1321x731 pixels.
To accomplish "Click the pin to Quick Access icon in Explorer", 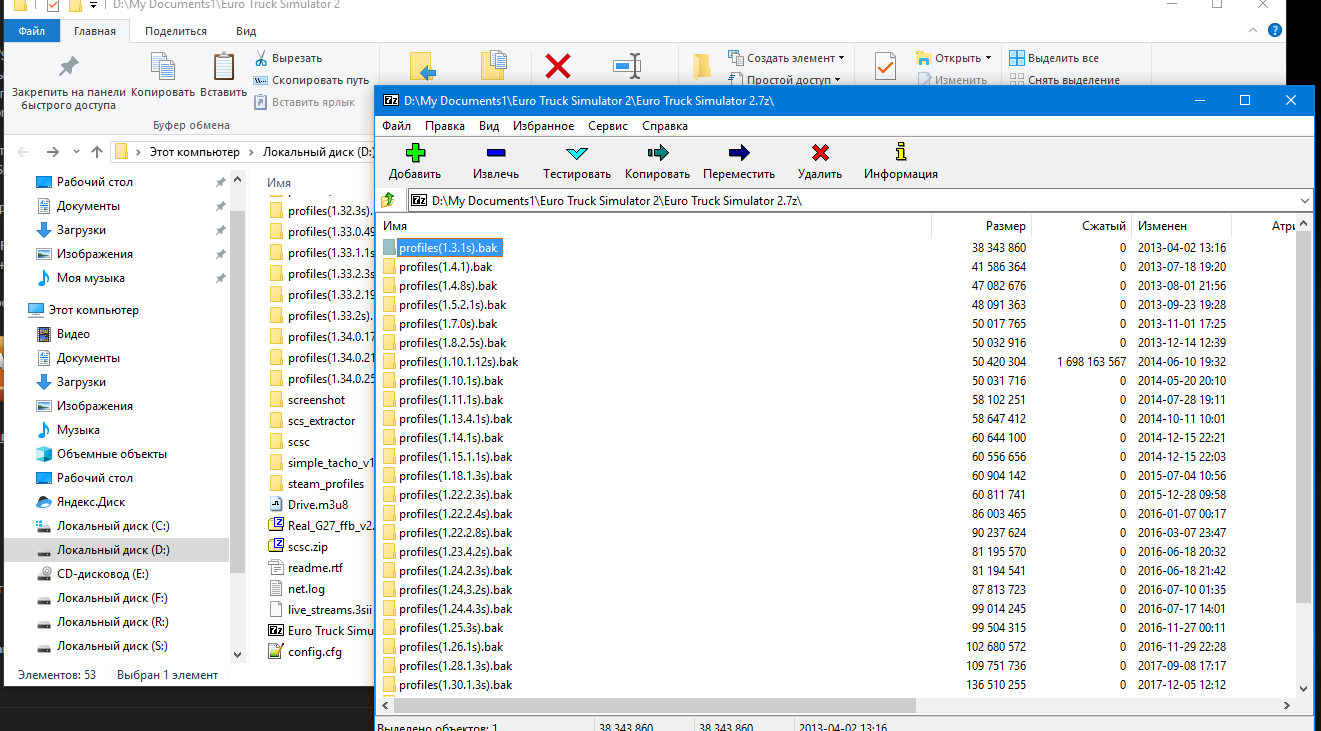I will [x=68, y=67].
